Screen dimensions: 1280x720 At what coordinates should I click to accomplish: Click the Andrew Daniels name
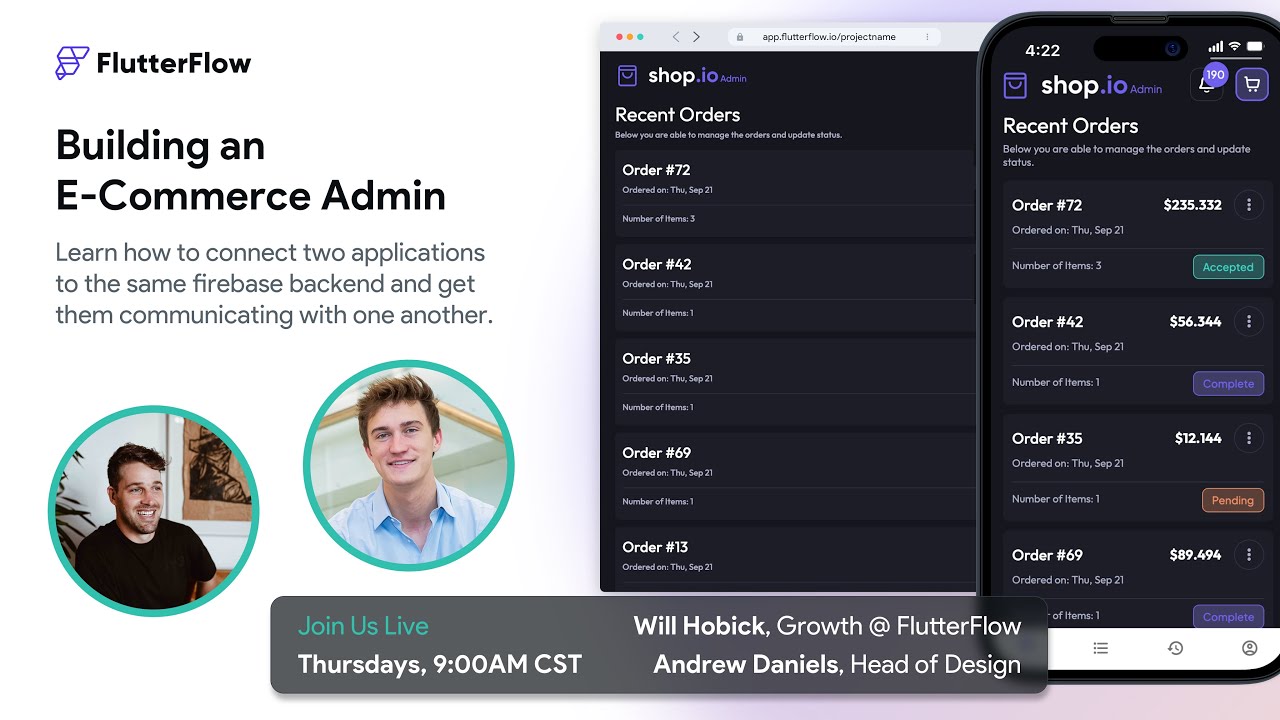click(746, 664)
